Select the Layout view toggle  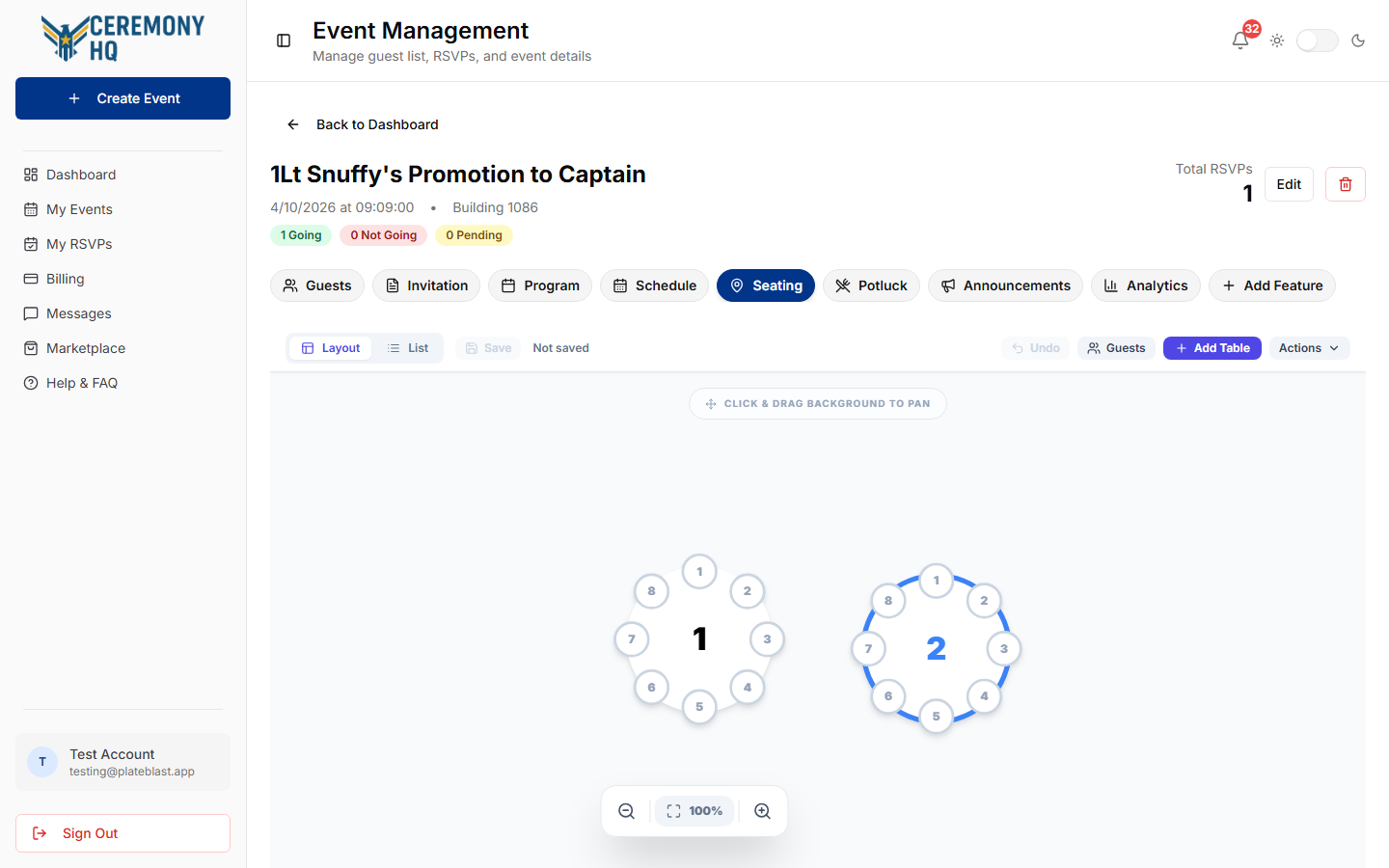331,348
